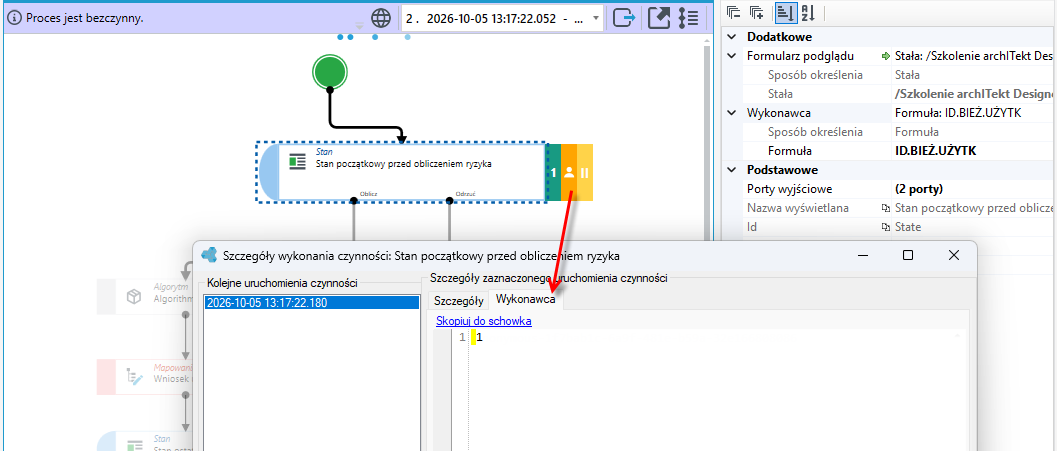This screenshot has height=451, width=1057.
Task: Toggle categorized sorting of properties
Action: tap(785, 12)
